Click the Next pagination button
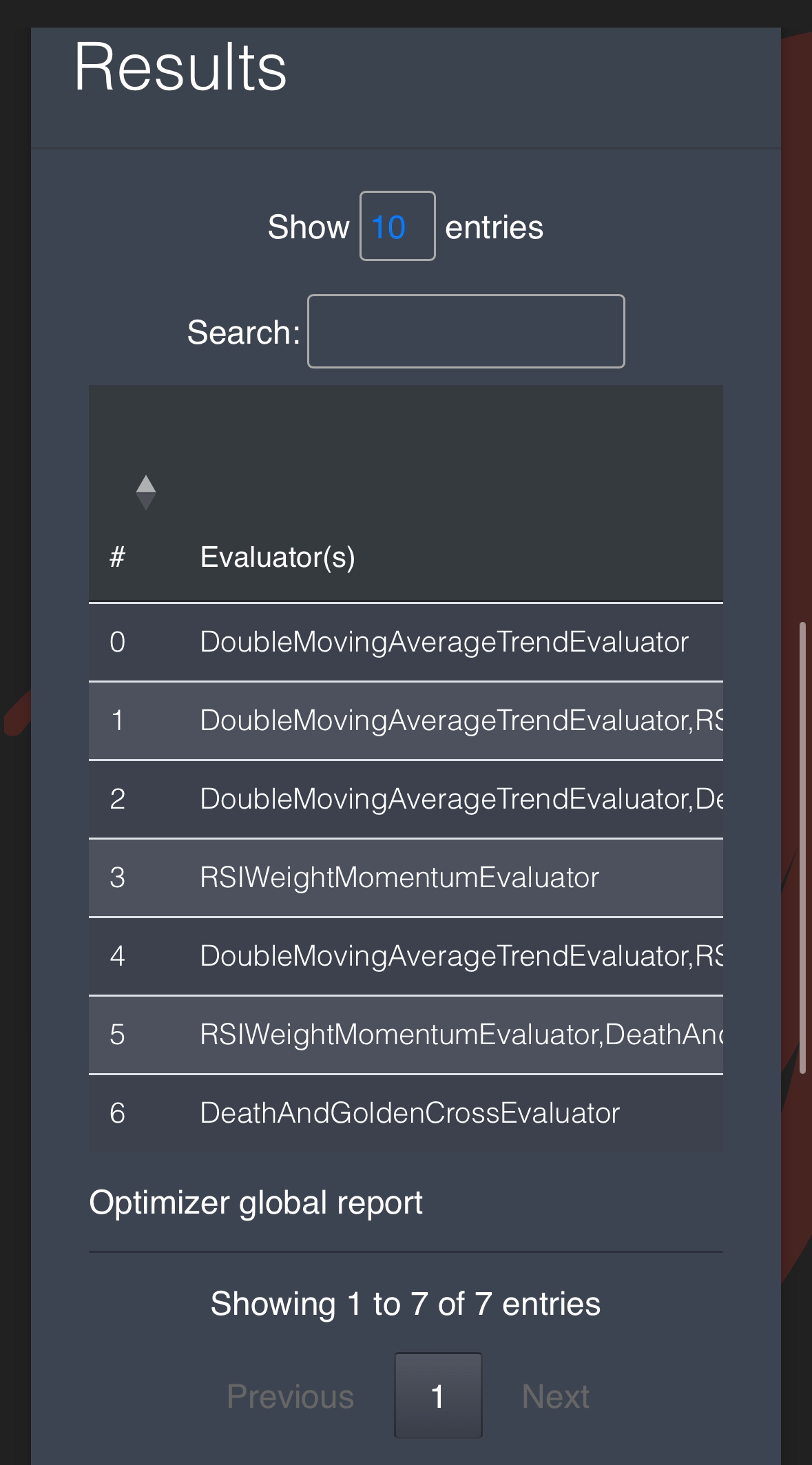The width and height of the screenshot is (812, 1465). point(555,1396)
